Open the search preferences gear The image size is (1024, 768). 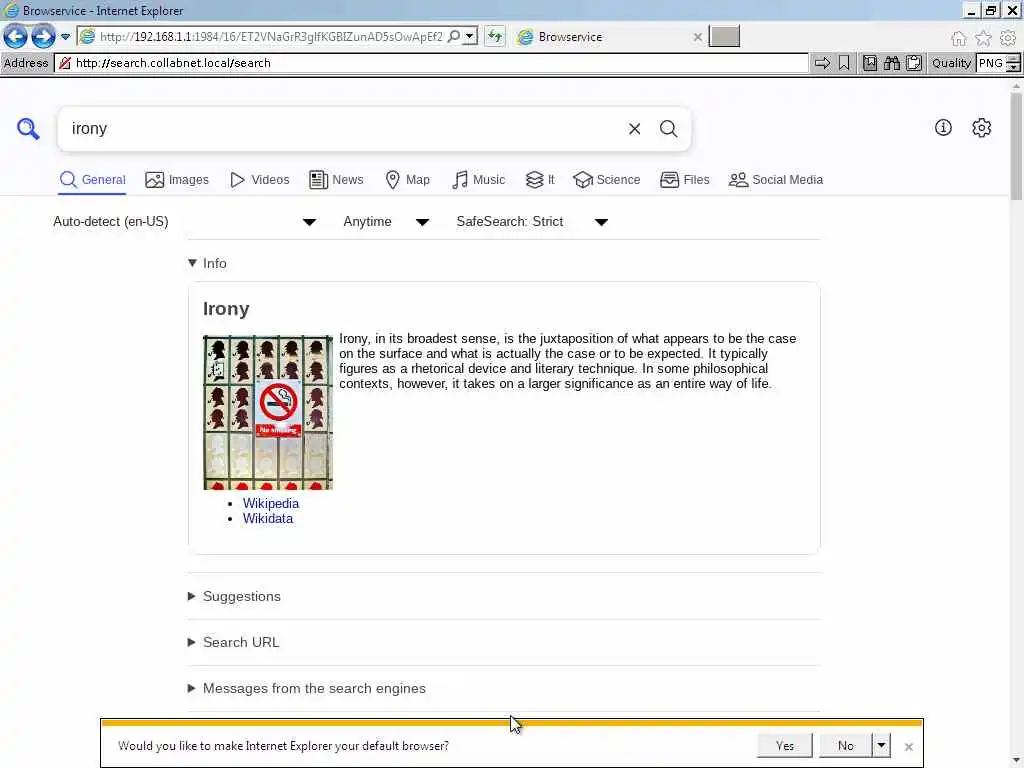(981, 127)
